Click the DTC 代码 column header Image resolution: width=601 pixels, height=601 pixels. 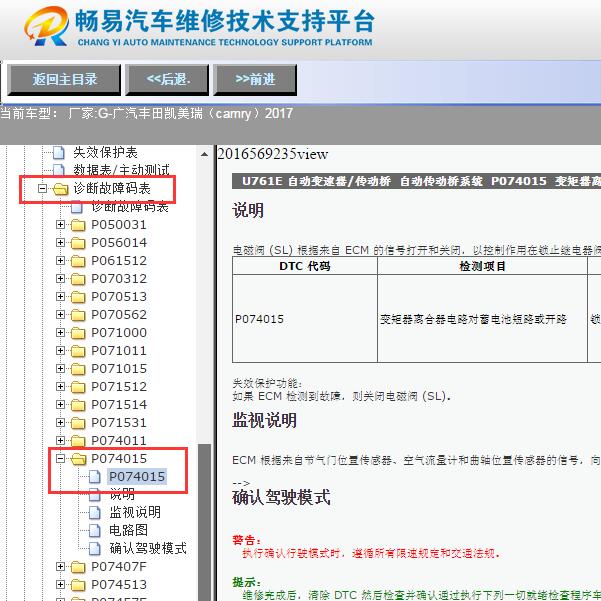[x=305, y=266]
